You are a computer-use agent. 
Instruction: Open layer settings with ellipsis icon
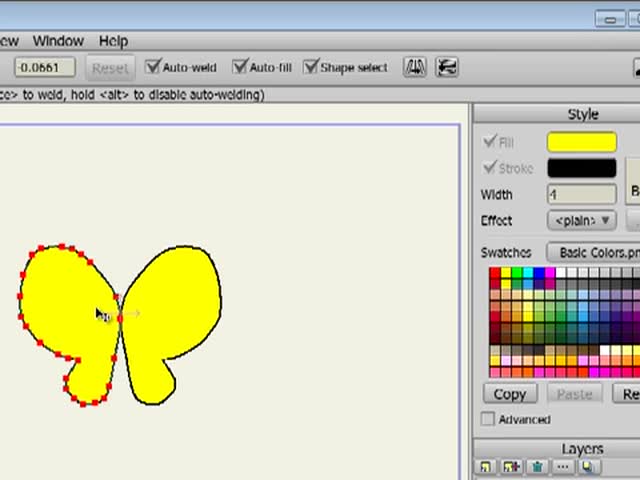[x=563, y=467]
